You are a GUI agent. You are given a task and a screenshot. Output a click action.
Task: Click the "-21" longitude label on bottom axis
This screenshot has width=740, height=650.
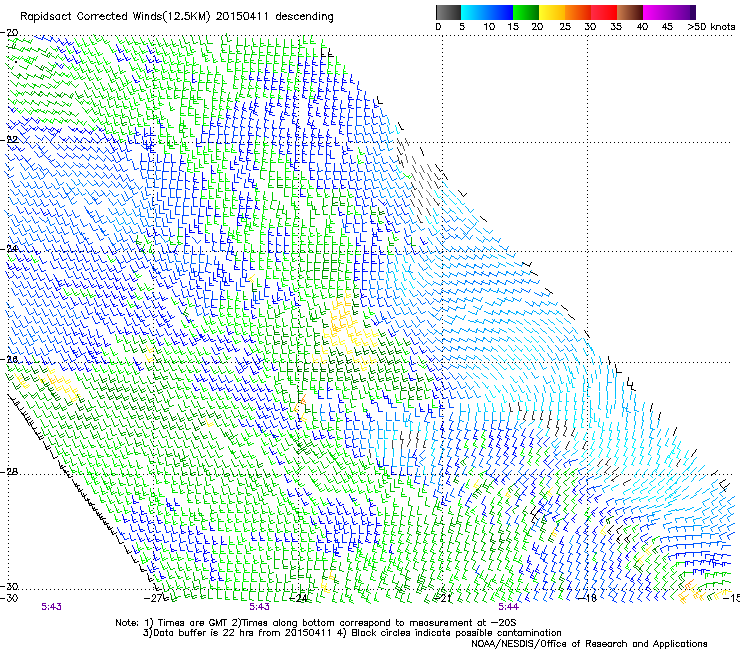click(442, 598)
